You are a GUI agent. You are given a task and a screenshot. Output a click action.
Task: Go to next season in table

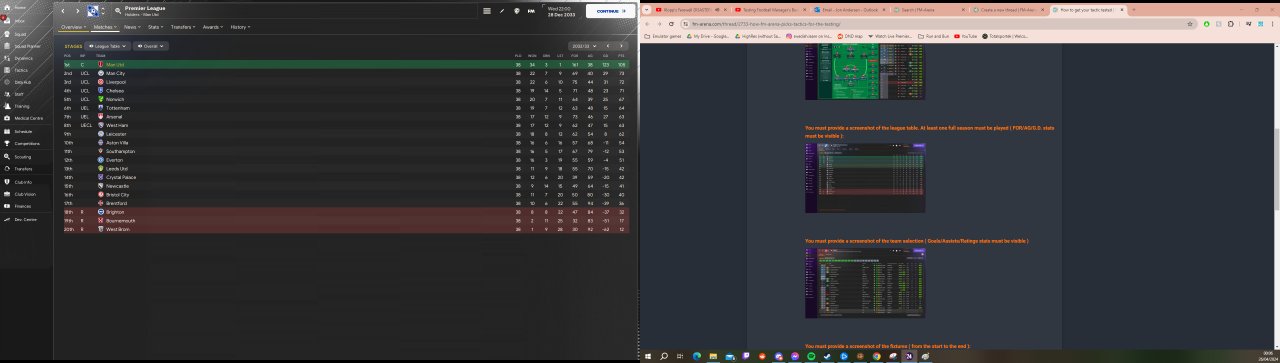621,46
